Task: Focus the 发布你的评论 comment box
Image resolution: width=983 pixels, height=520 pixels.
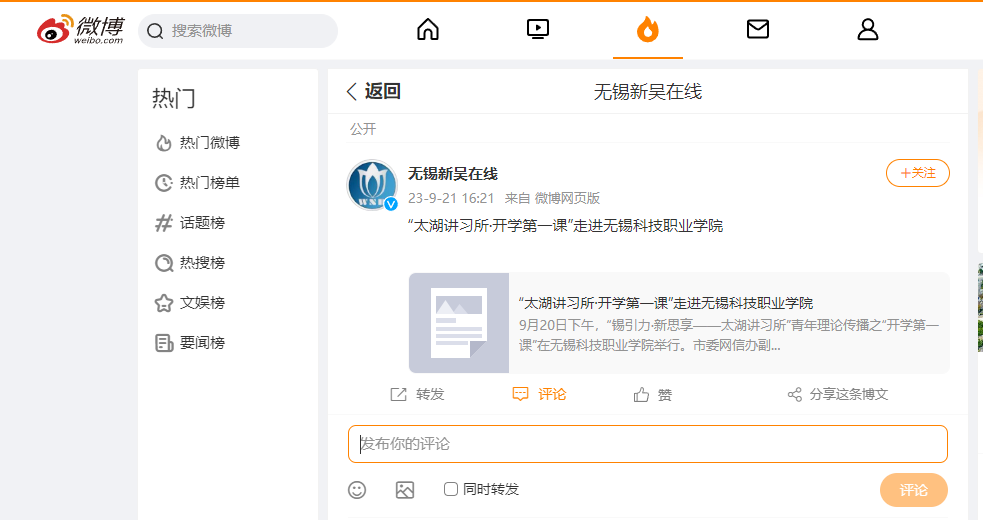Action: coord(648,444)
